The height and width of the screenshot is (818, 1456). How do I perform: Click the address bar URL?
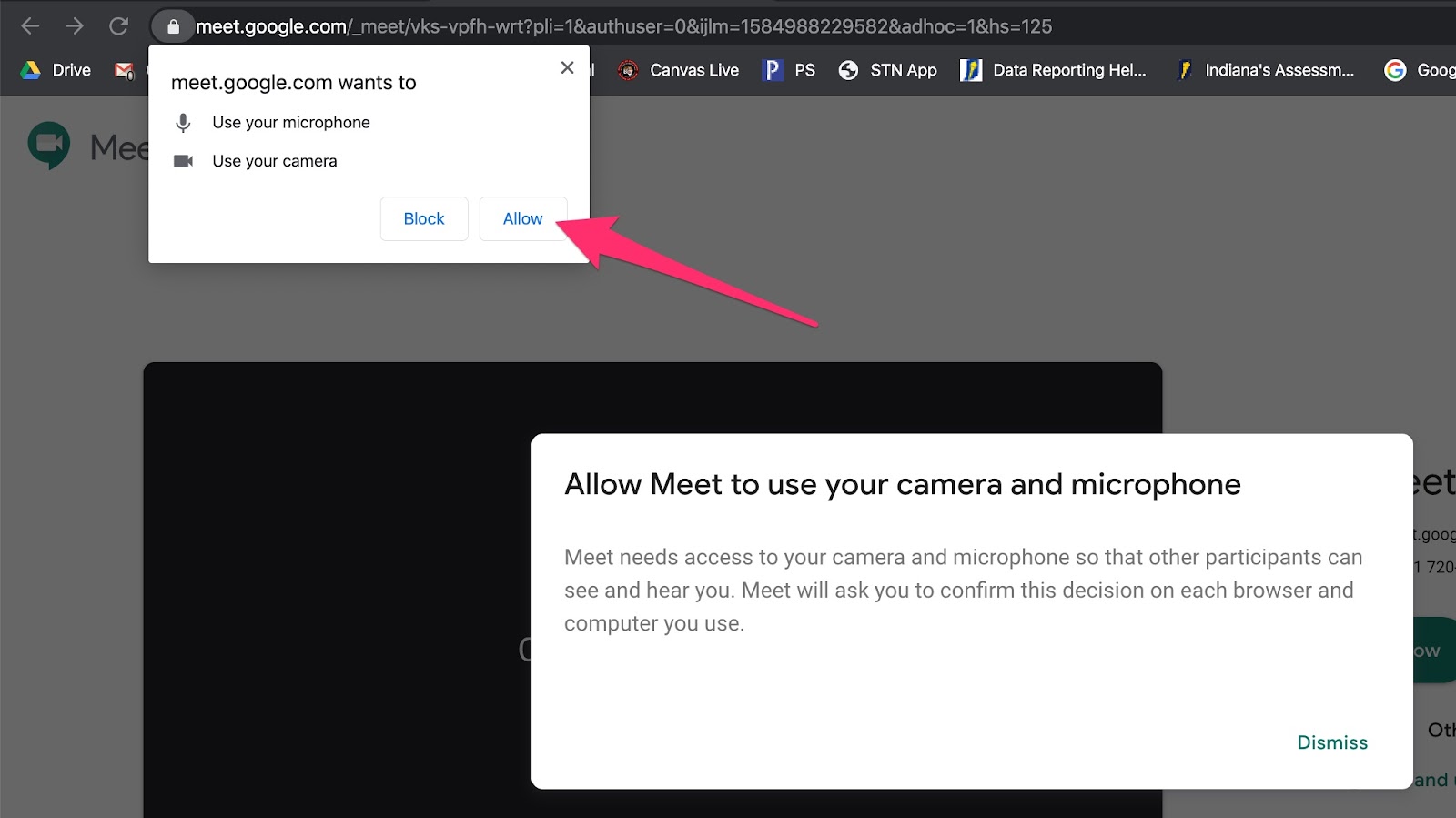point(623,26)
